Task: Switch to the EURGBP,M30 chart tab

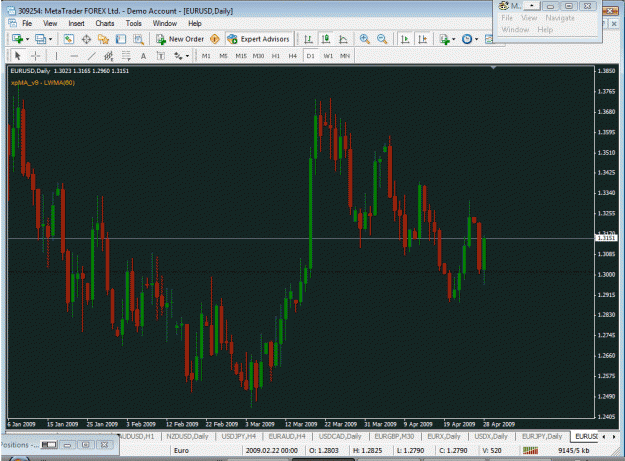Action: click(394, 436)
